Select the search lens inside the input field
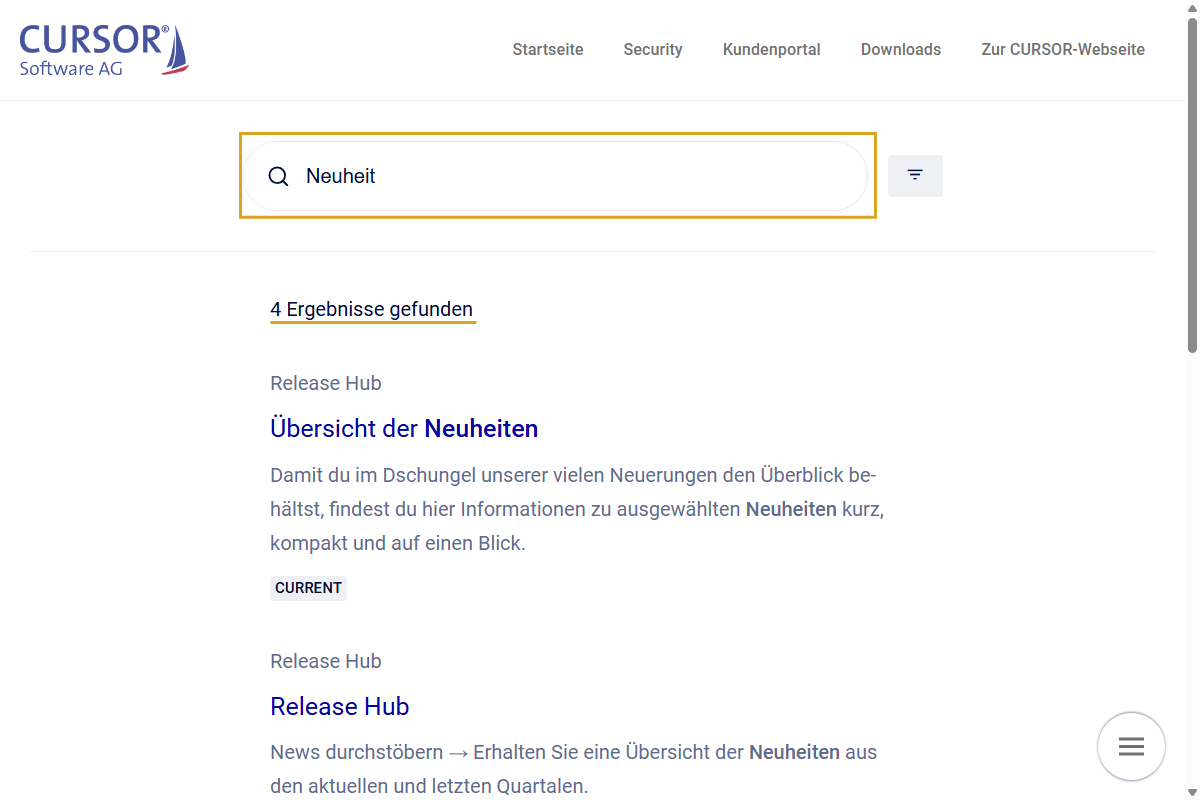Screen dimensions: 1200x800 (278, 176)
